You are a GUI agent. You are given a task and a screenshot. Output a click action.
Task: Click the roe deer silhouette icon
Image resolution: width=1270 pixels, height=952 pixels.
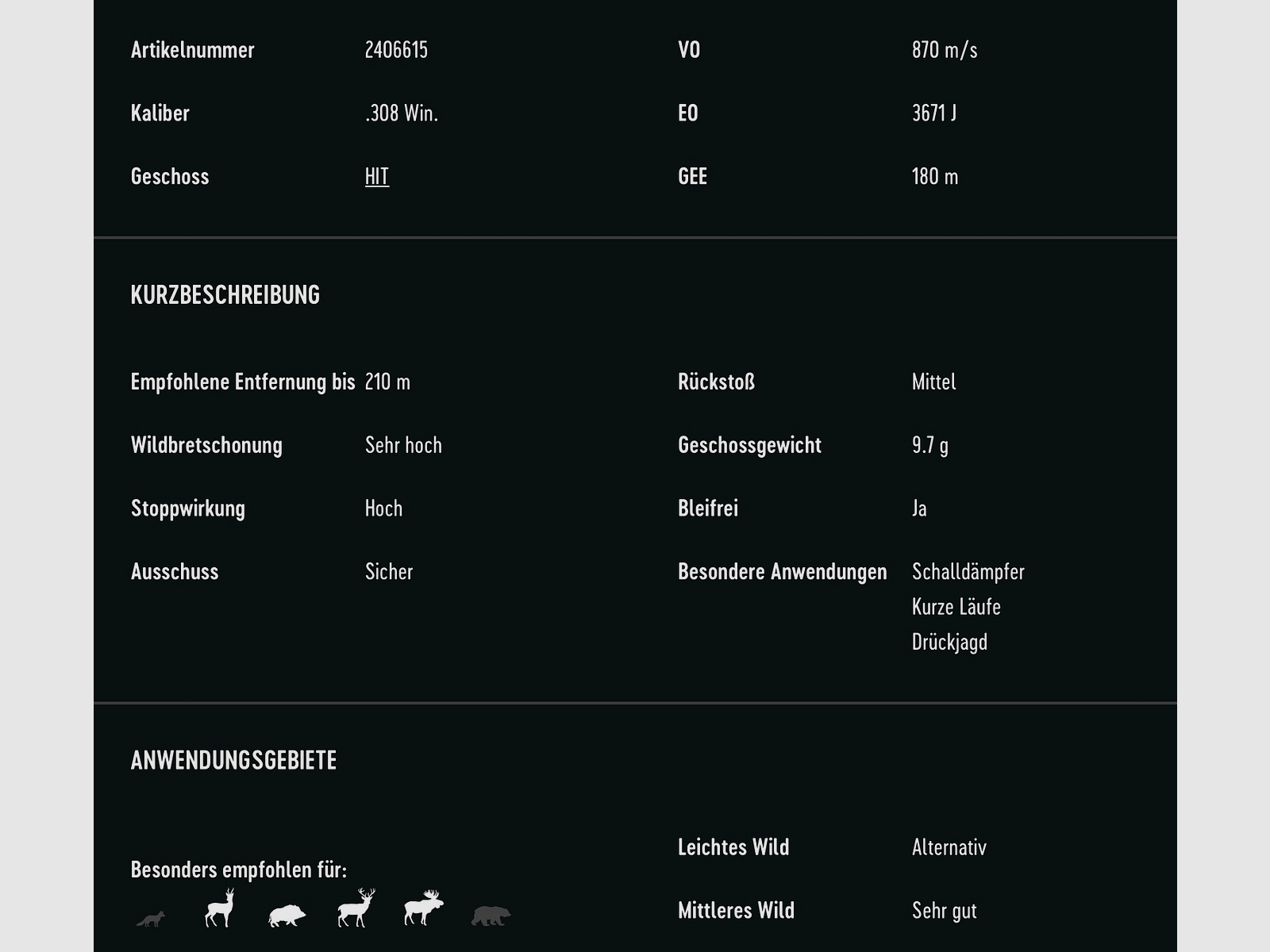coord(219,908)
